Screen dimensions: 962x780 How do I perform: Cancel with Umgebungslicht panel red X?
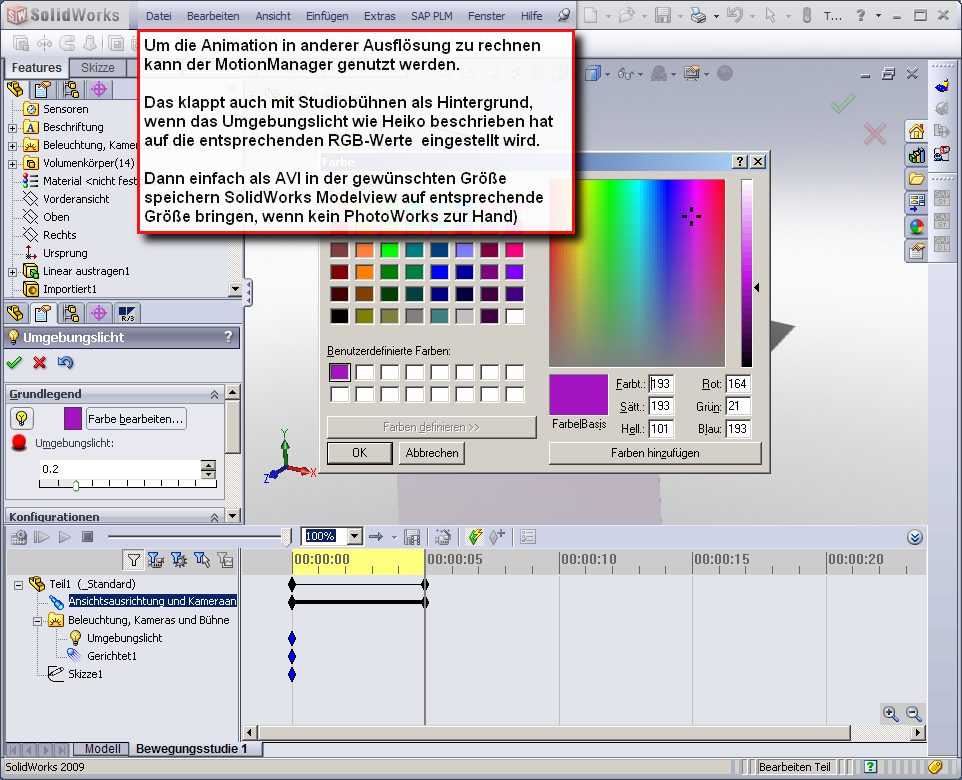[40, 363]
